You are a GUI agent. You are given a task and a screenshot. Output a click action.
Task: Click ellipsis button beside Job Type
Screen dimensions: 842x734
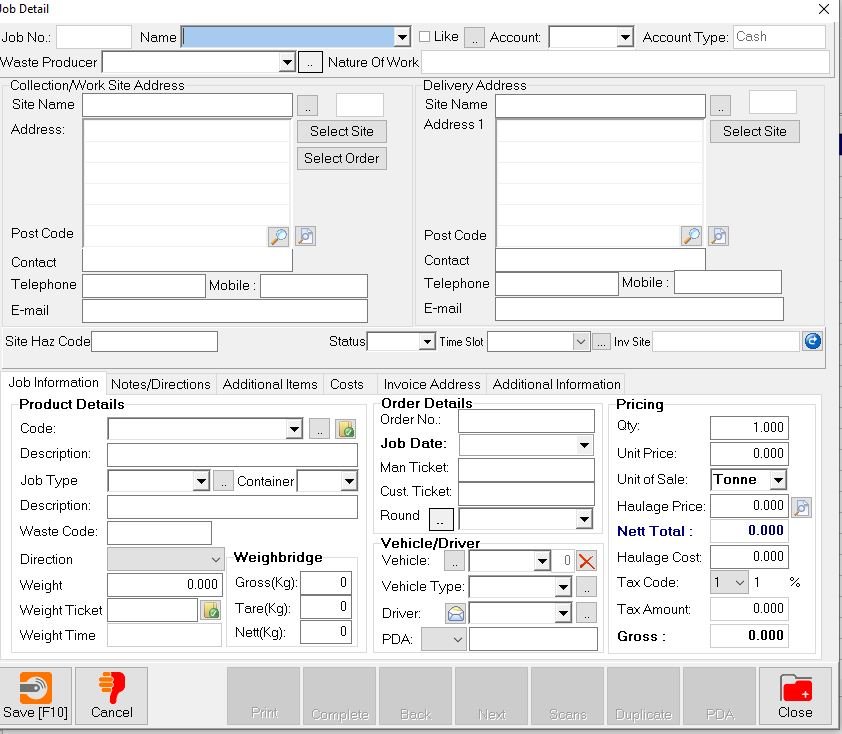[223, 481]
